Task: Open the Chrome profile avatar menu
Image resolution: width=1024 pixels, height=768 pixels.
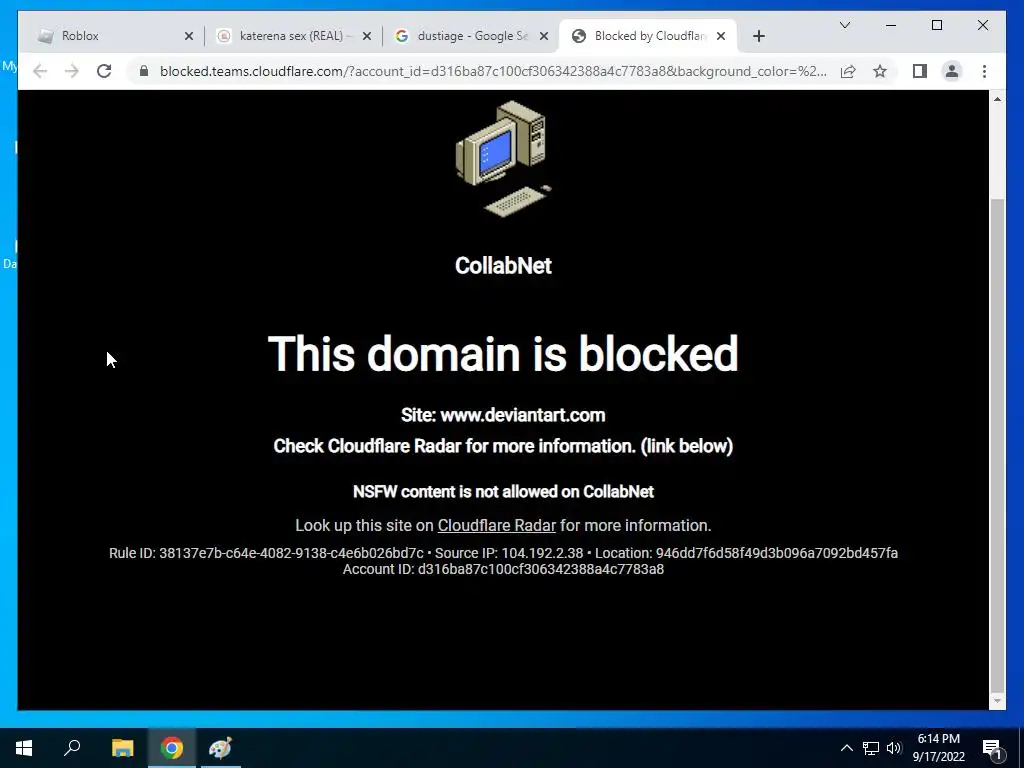Action: tap(952, 71)
